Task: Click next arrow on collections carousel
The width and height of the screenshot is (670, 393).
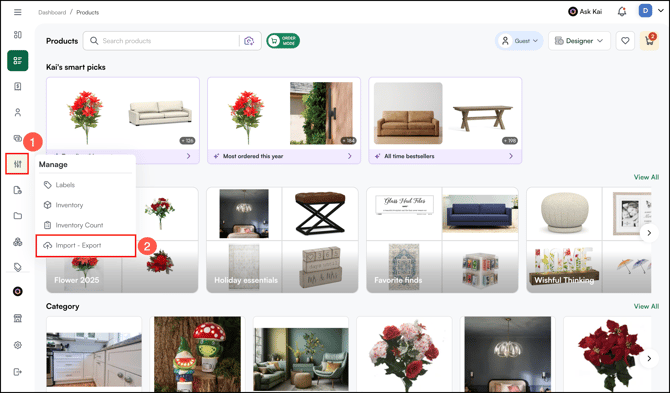Action: tap(649, 233)
